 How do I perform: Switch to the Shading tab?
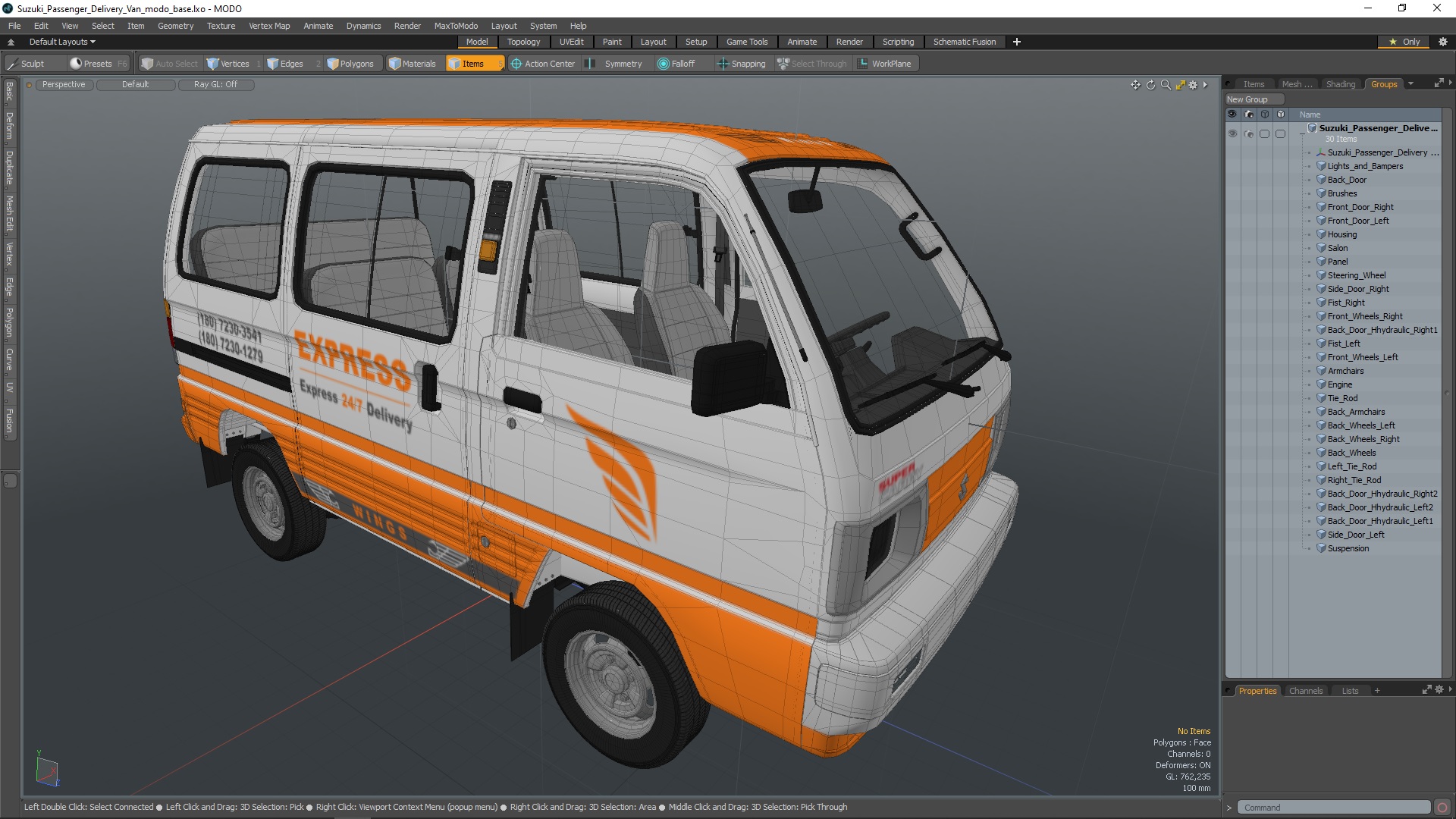(1340, 84)
